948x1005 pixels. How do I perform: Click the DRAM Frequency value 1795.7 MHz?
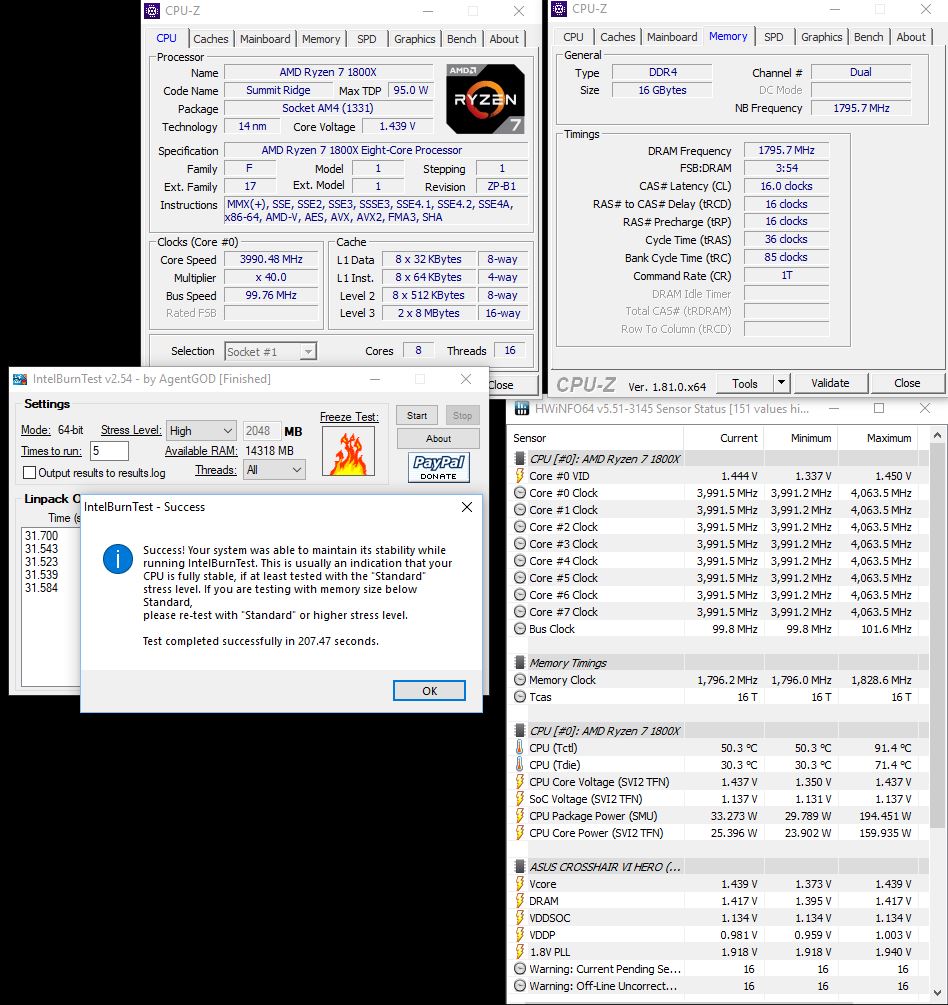pyautogui.click(x=786, y=150)
